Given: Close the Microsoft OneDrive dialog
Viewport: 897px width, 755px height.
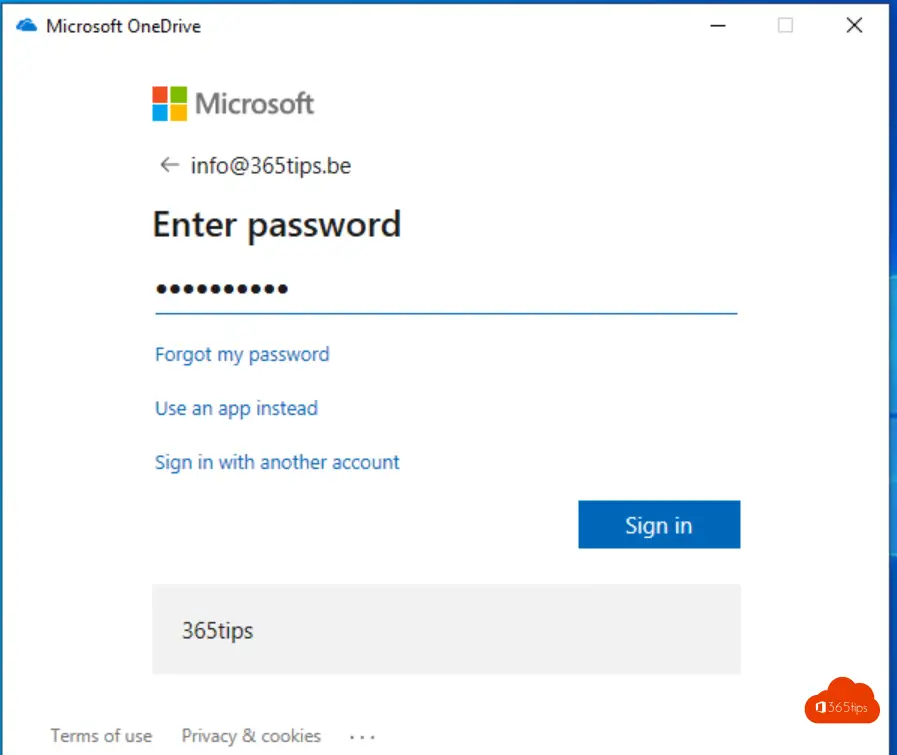Looking at the screenshot, I should pos(854,26).
